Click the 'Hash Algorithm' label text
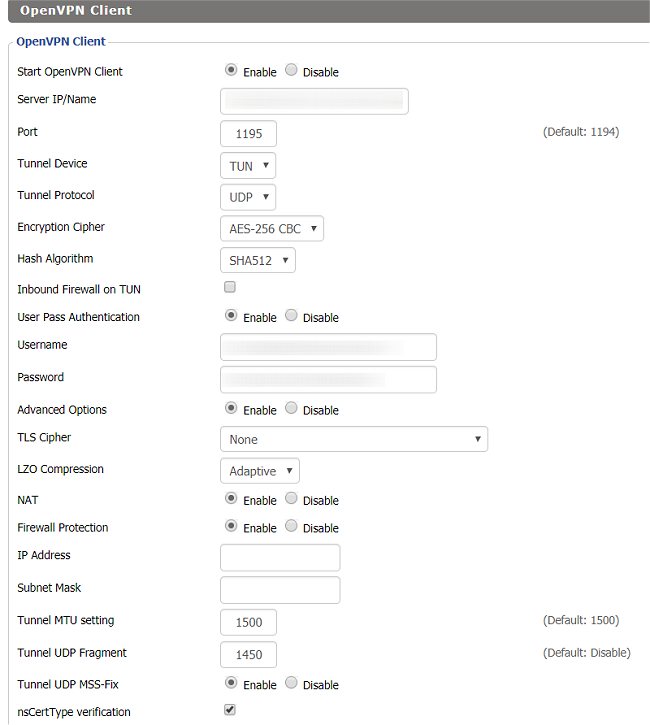This screenshot has height=725, width=650. click(55, 258)
